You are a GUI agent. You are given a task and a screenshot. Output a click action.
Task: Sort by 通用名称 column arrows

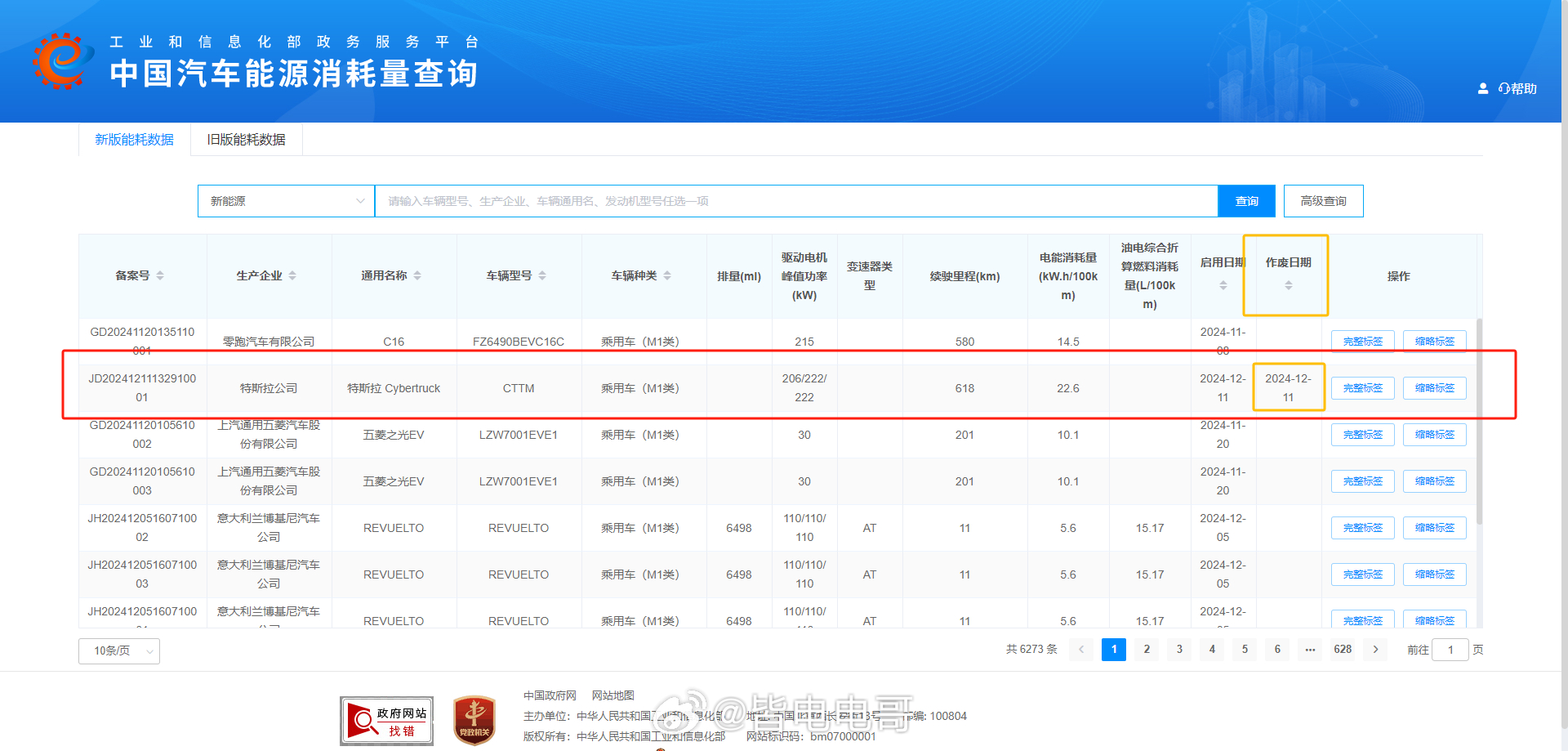(x=417, y=276)
